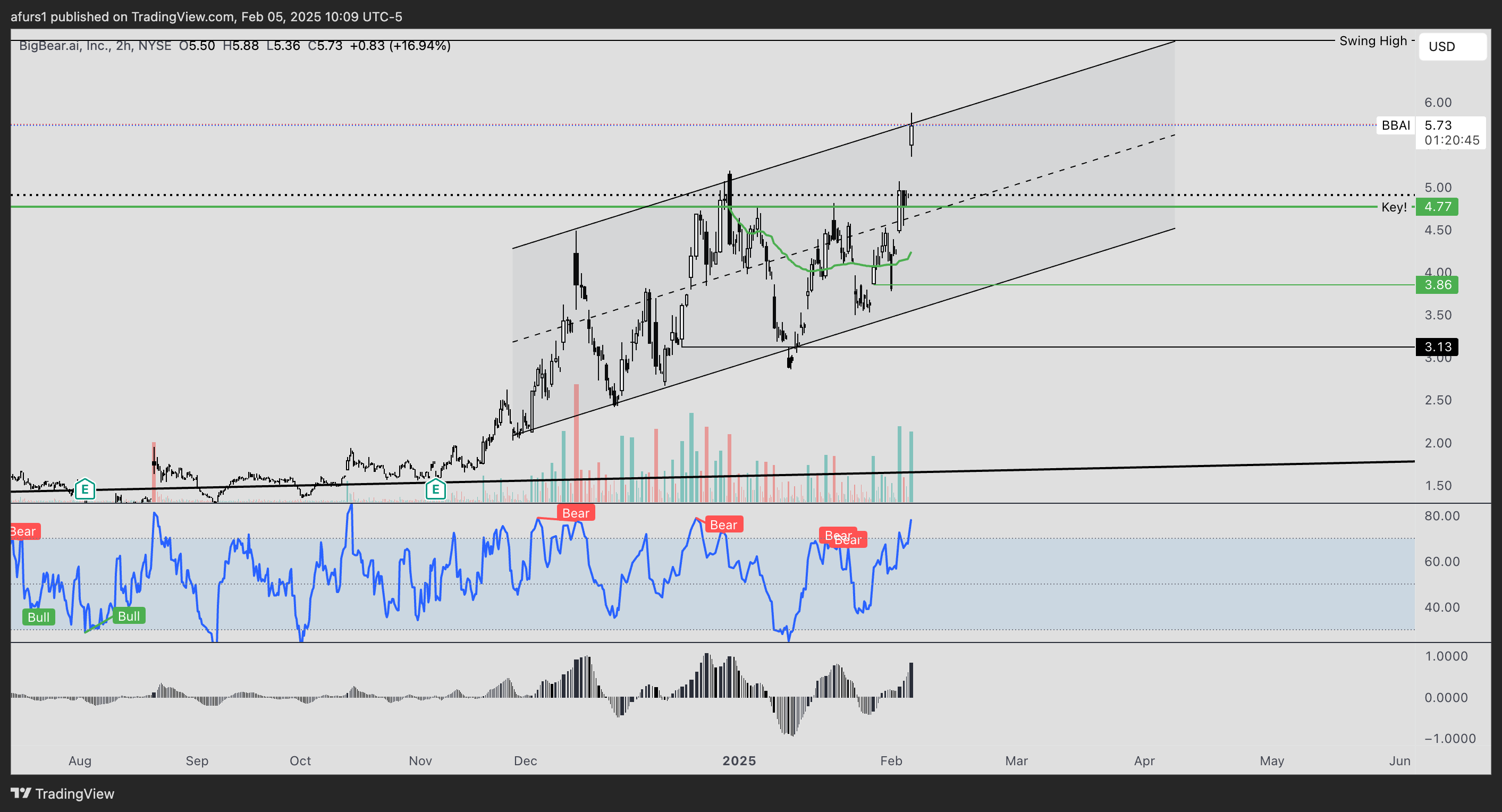Viewport: 1502px width, 812px height.
Task: Click the open value O5.50
Action: pos(197,46)
